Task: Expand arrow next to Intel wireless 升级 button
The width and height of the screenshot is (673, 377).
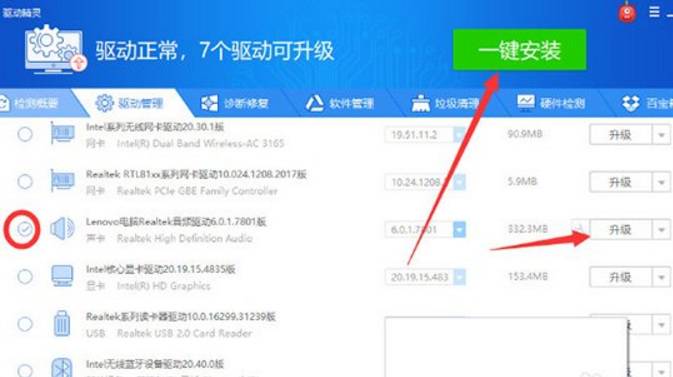Action: 661,135
